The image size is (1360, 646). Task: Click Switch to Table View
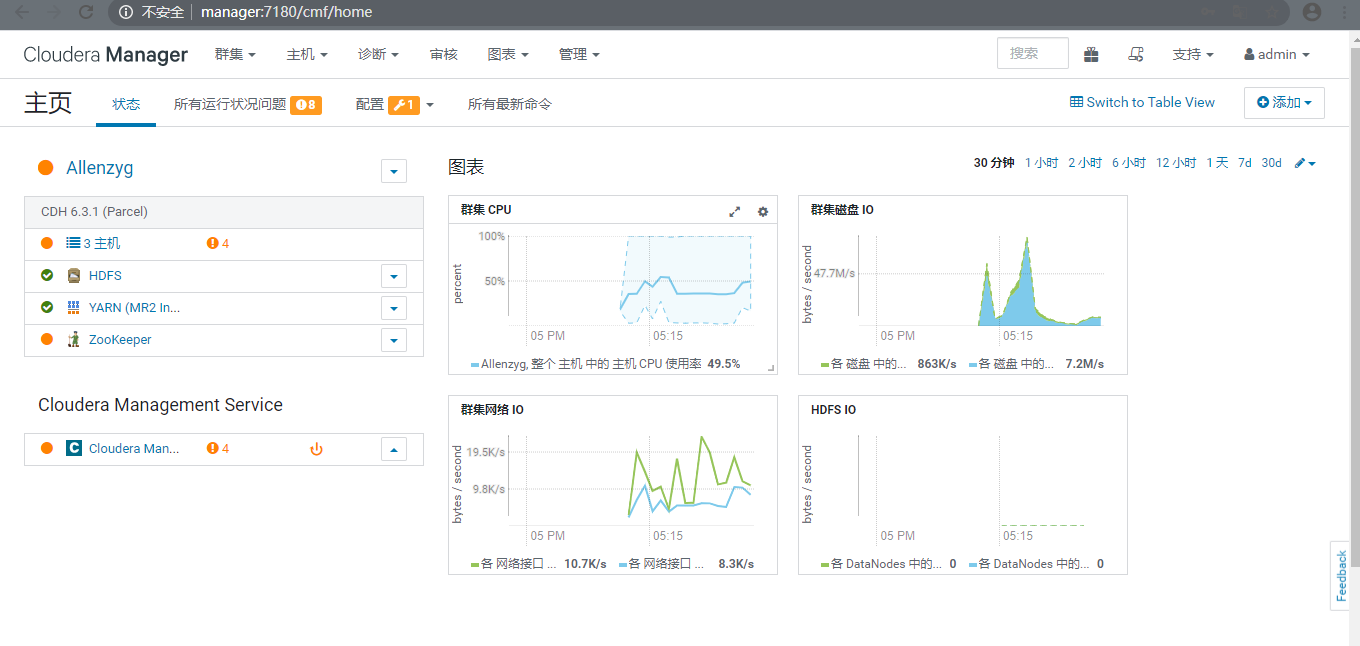click(1142, 102)
